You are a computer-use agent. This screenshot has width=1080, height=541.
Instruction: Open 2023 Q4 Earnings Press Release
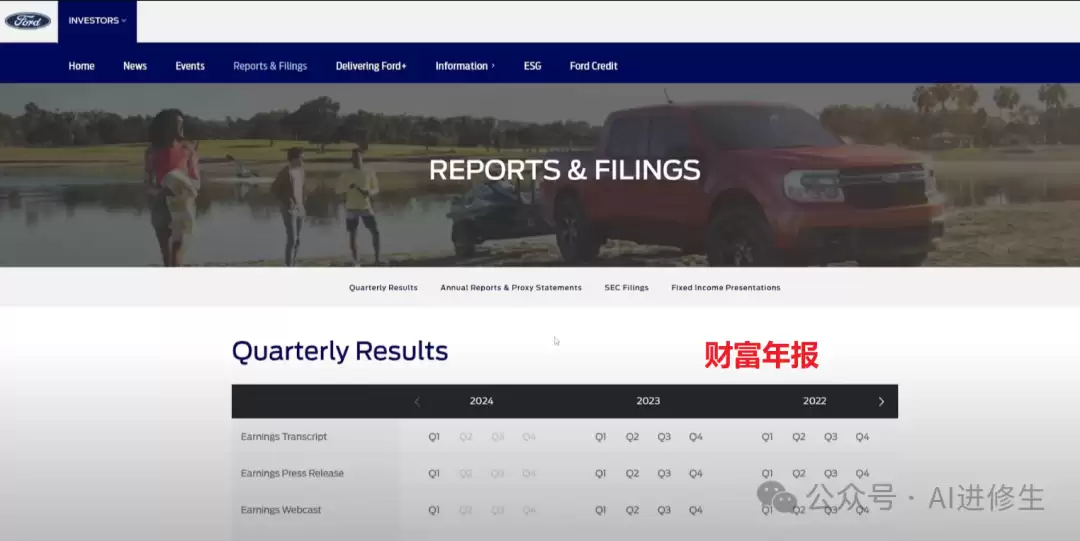pos(696,473)
